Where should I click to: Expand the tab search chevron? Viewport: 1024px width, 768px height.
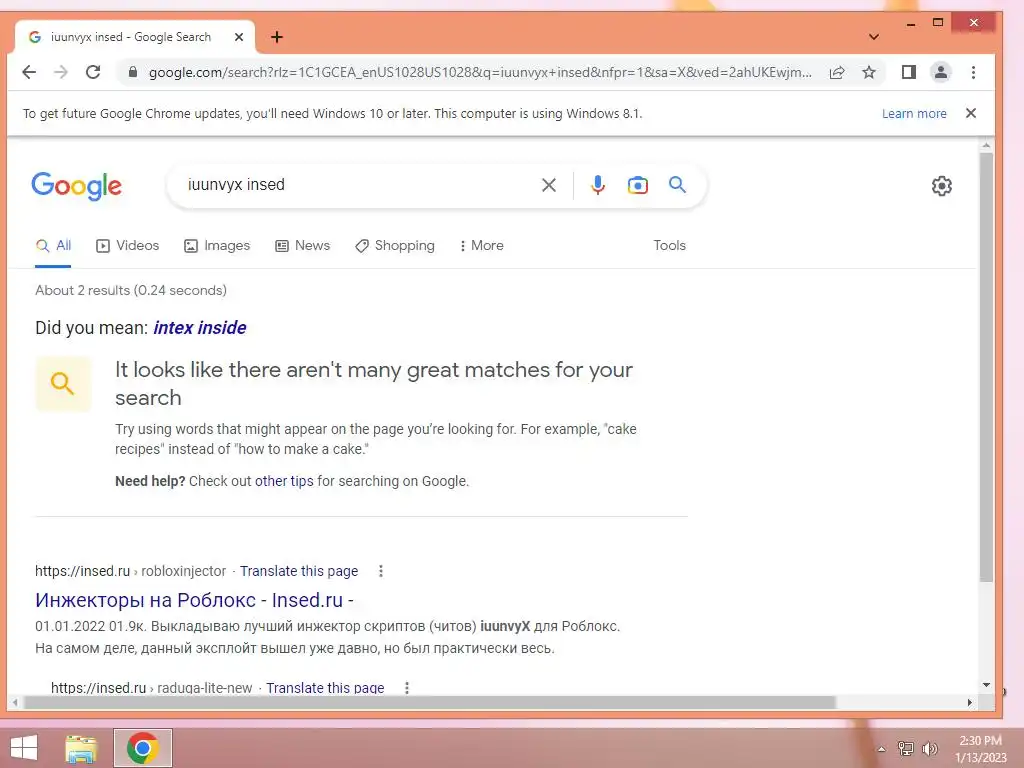[874, 37]
